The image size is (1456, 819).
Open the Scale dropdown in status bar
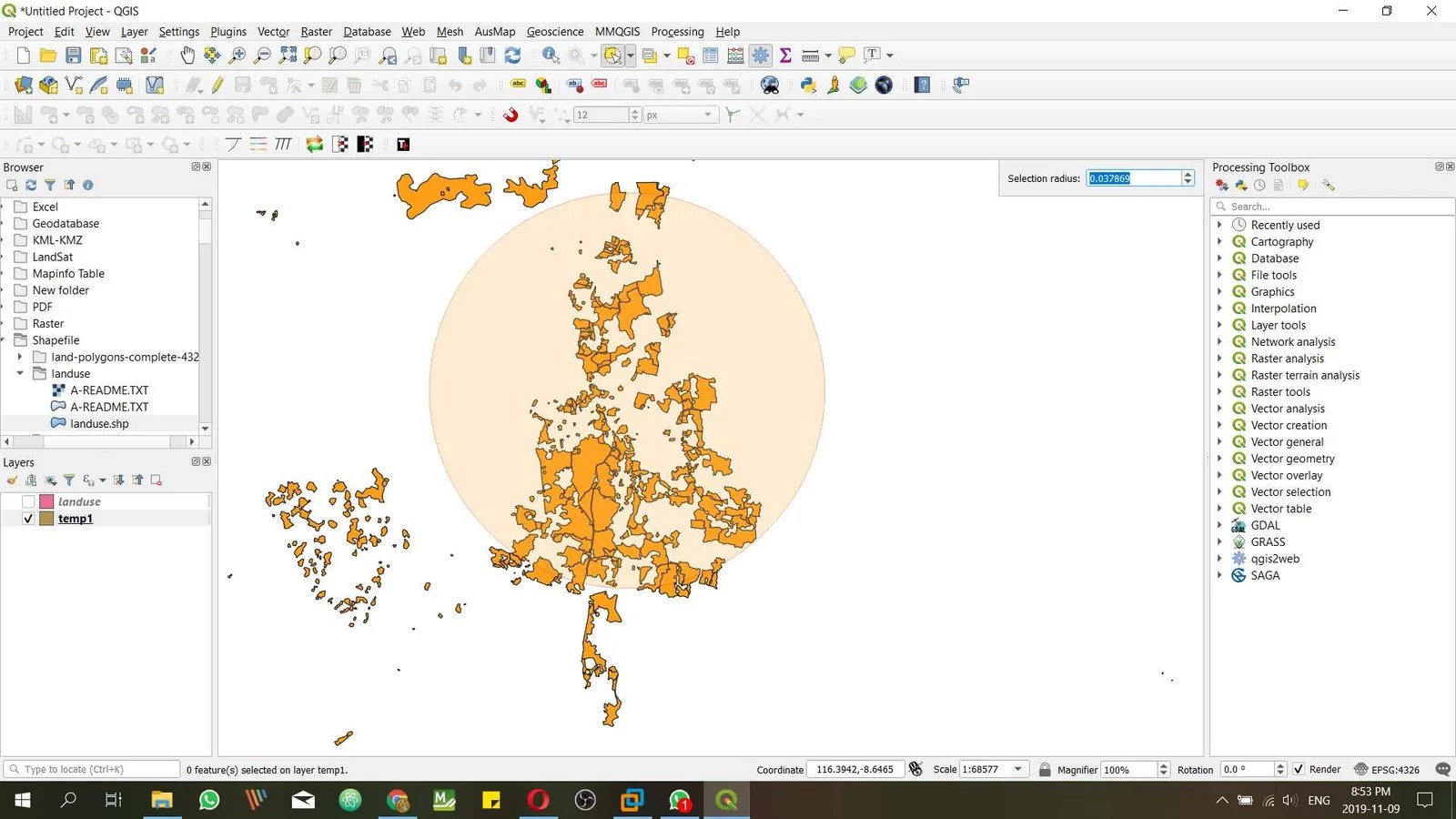[1018, 770]
